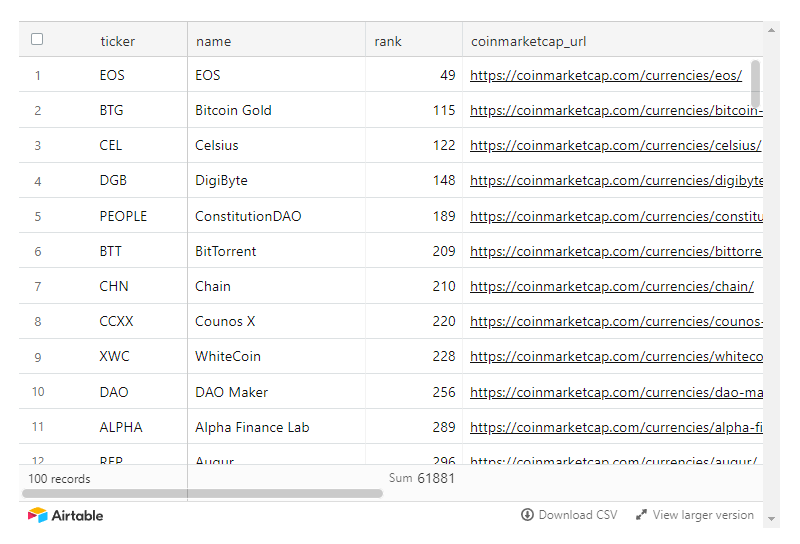Open the Alpha Finance Lab coinmarketcap link
The height and width of the screenshot is (544, 800).
point(616,428)
